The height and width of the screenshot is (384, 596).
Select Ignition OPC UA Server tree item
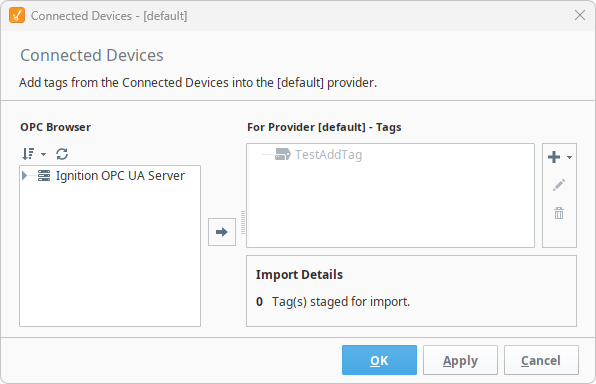click(x=120, y=176)
